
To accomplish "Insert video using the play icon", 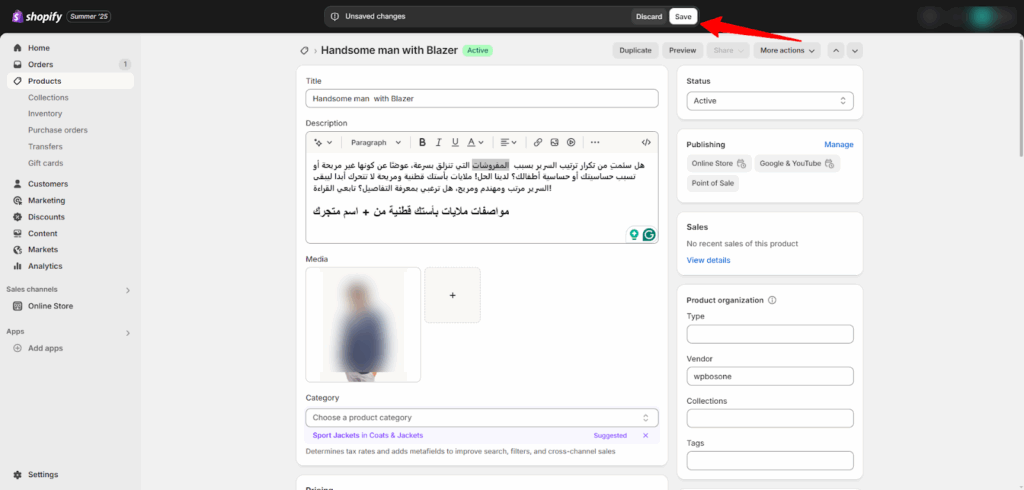I will point(571,143).
